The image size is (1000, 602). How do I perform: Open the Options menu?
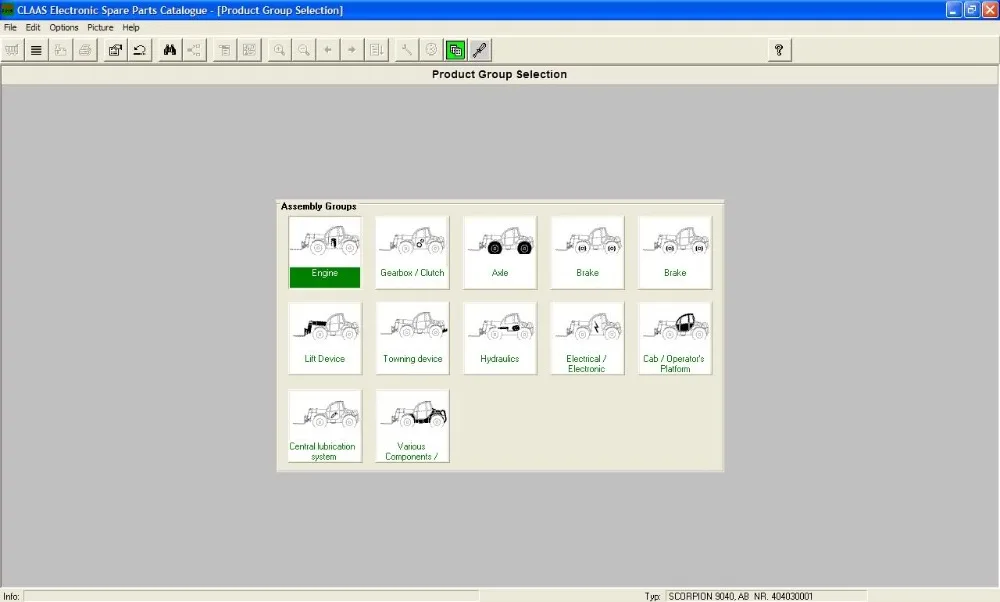pyautogui.click(x=64, y=27)
